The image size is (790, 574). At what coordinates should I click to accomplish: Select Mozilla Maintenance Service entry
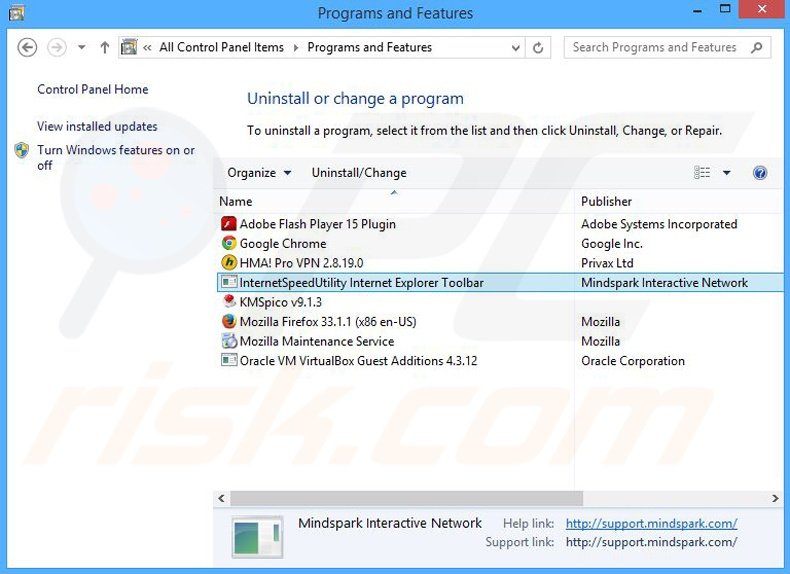316,341
